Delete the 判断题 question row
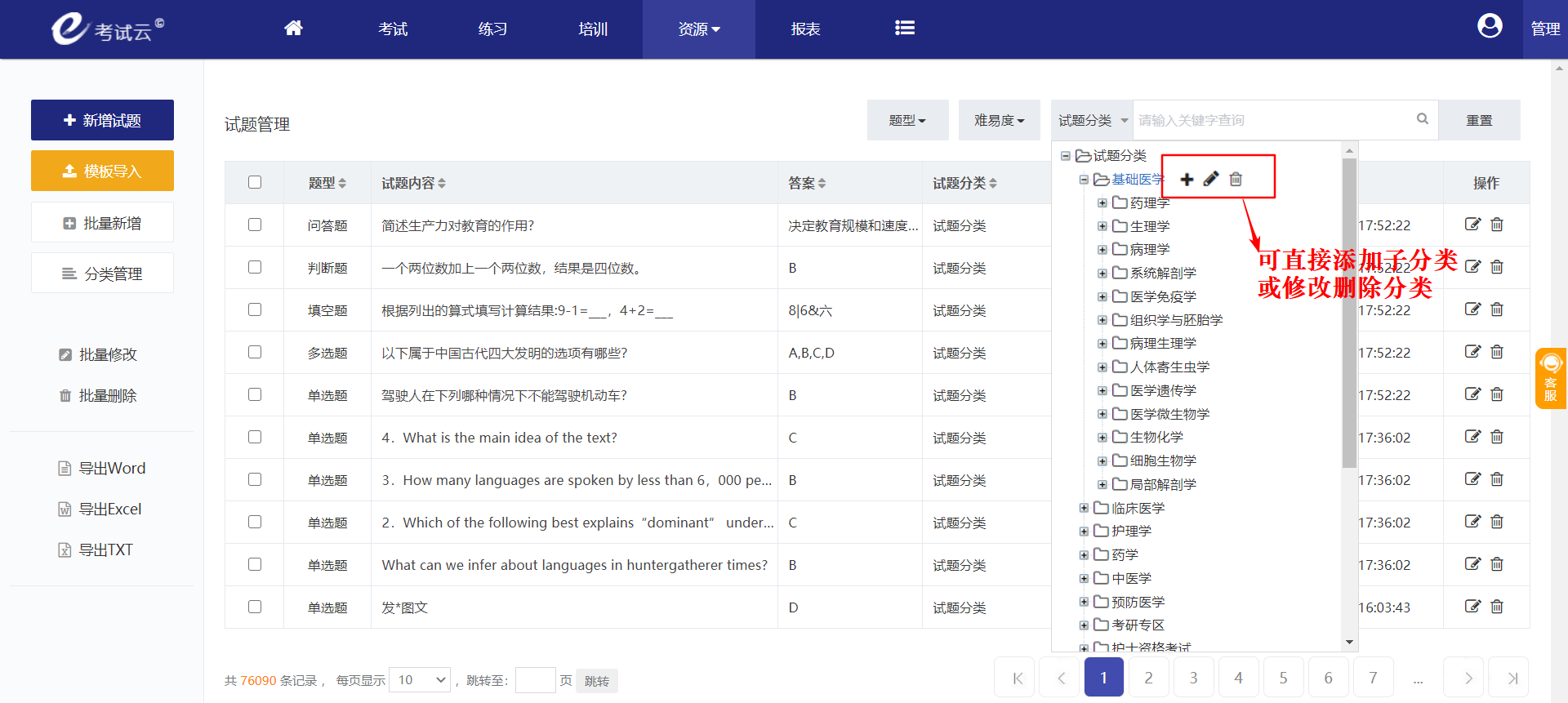 1497,267
